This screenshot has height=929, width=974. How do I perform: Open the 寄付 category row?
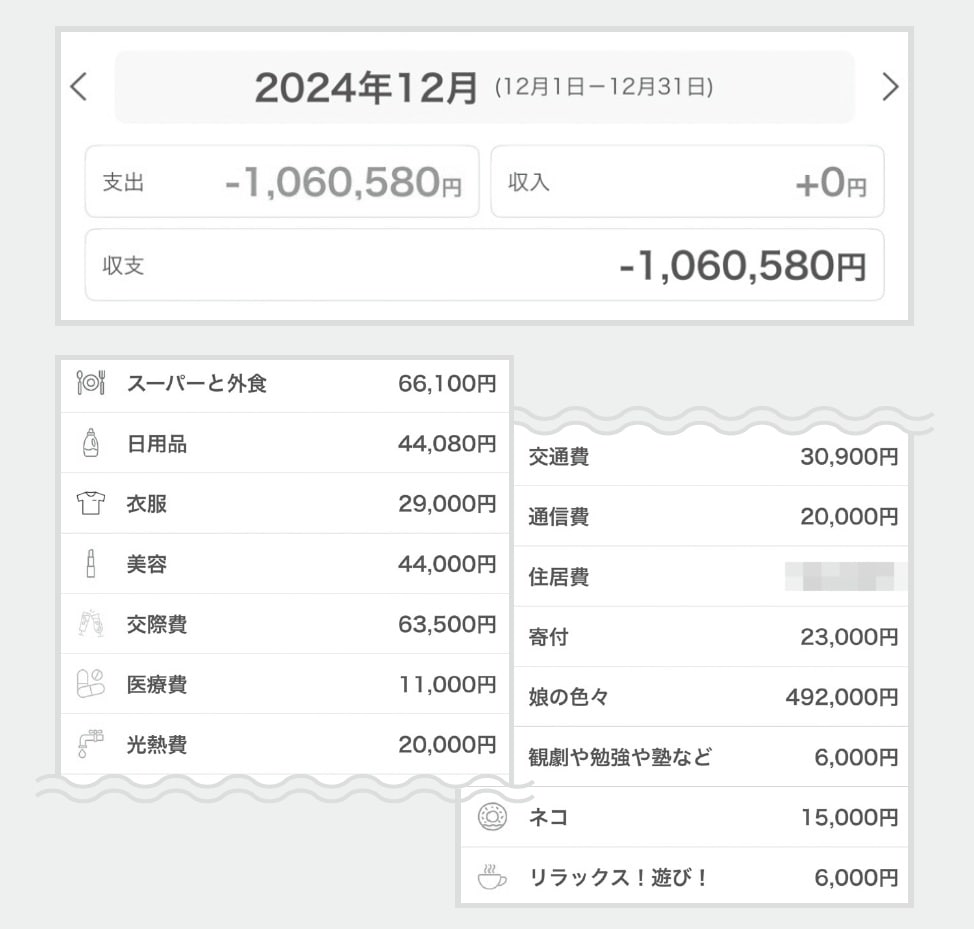[711, 637]
